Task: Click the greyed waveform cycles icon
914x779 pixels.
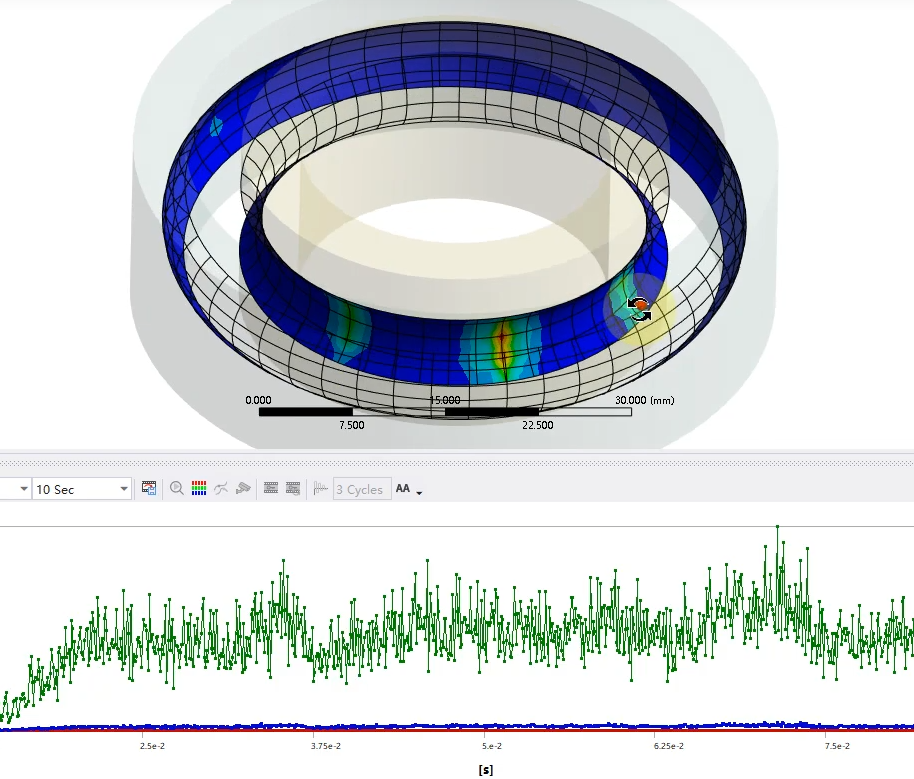Action: point(321,488)
